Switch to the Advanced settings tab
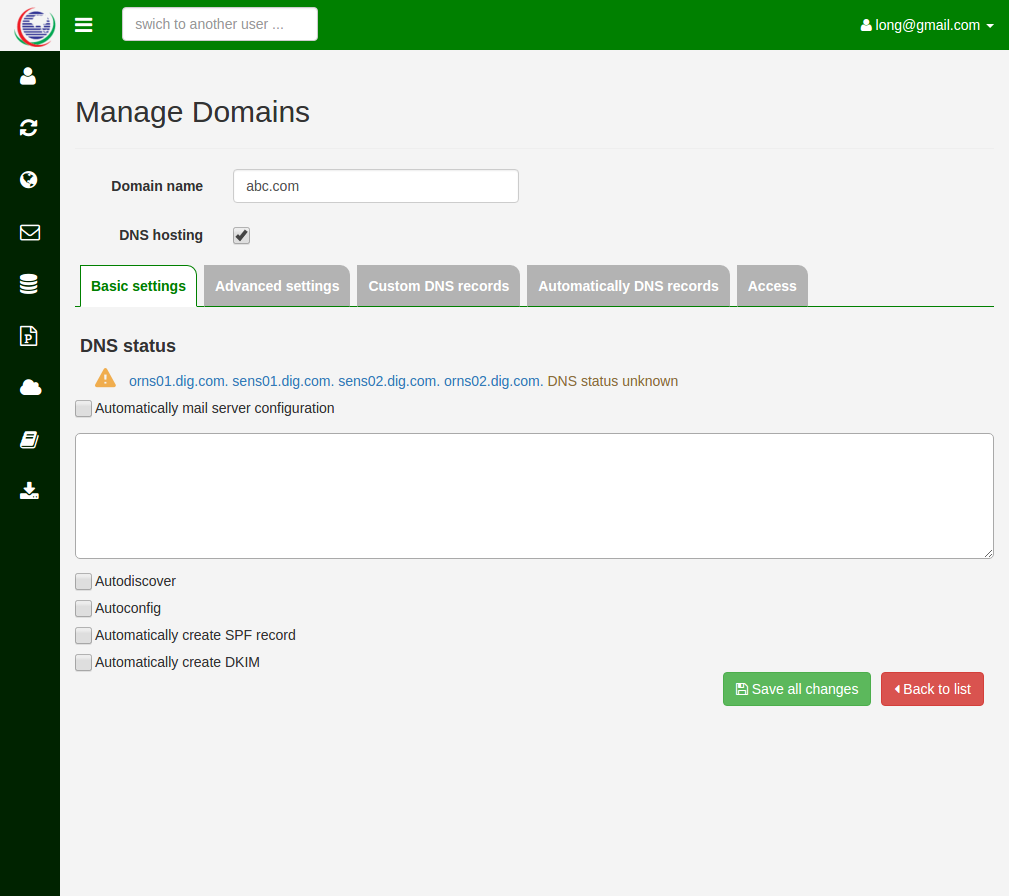 click(x=277, y=286)
